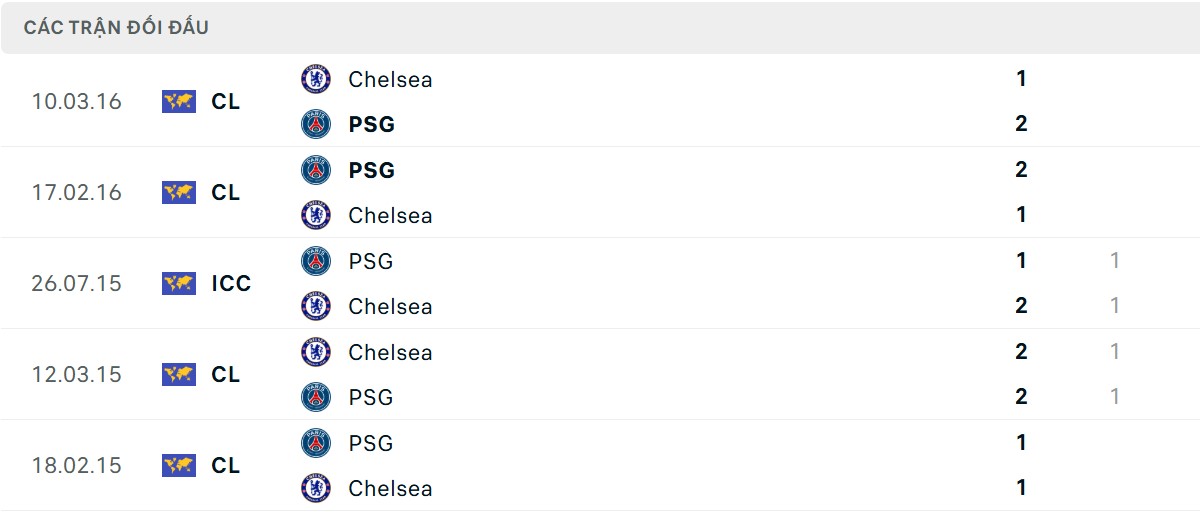Select the ICC competition label

(231, 283)
